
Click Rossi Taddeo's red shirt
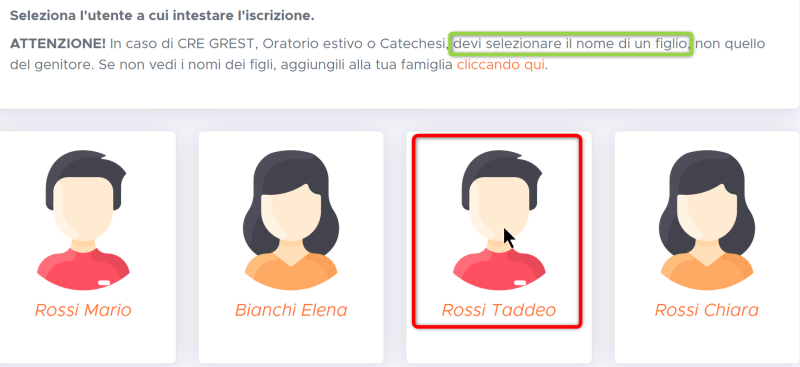(x=499, y=271)
